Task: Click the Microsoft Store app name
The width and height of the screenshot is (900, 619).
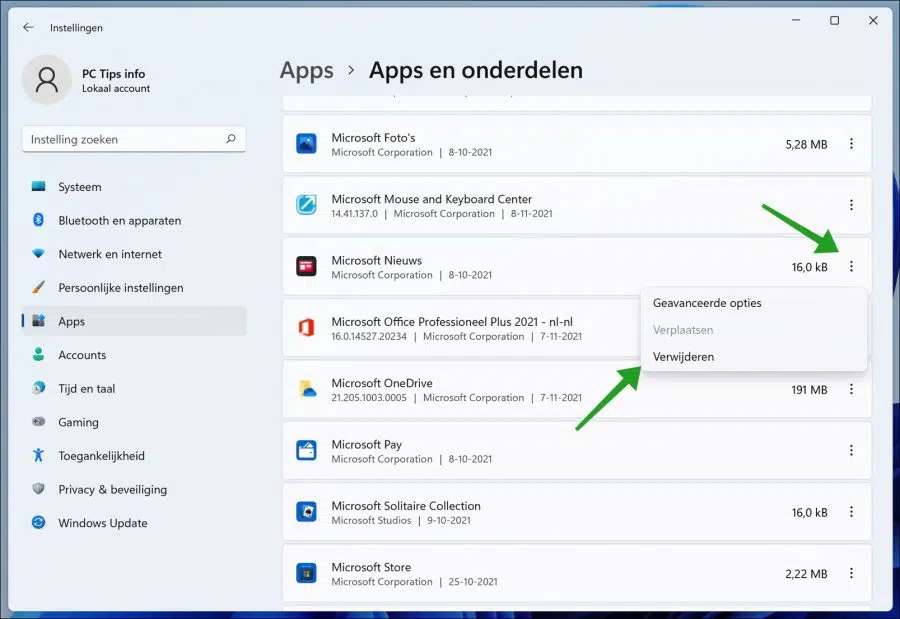Action: tap(371, 567)
